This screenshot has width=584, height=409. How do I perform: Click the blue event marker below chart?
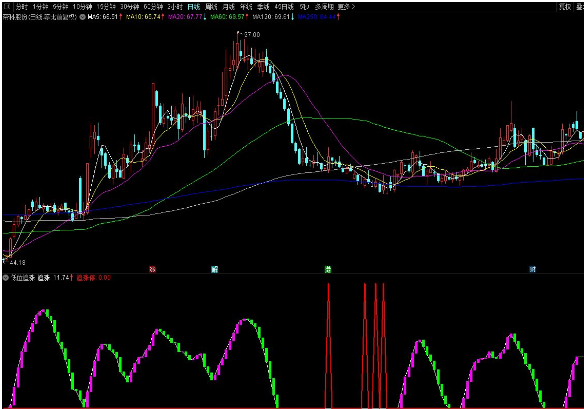[x=532, y=269]
